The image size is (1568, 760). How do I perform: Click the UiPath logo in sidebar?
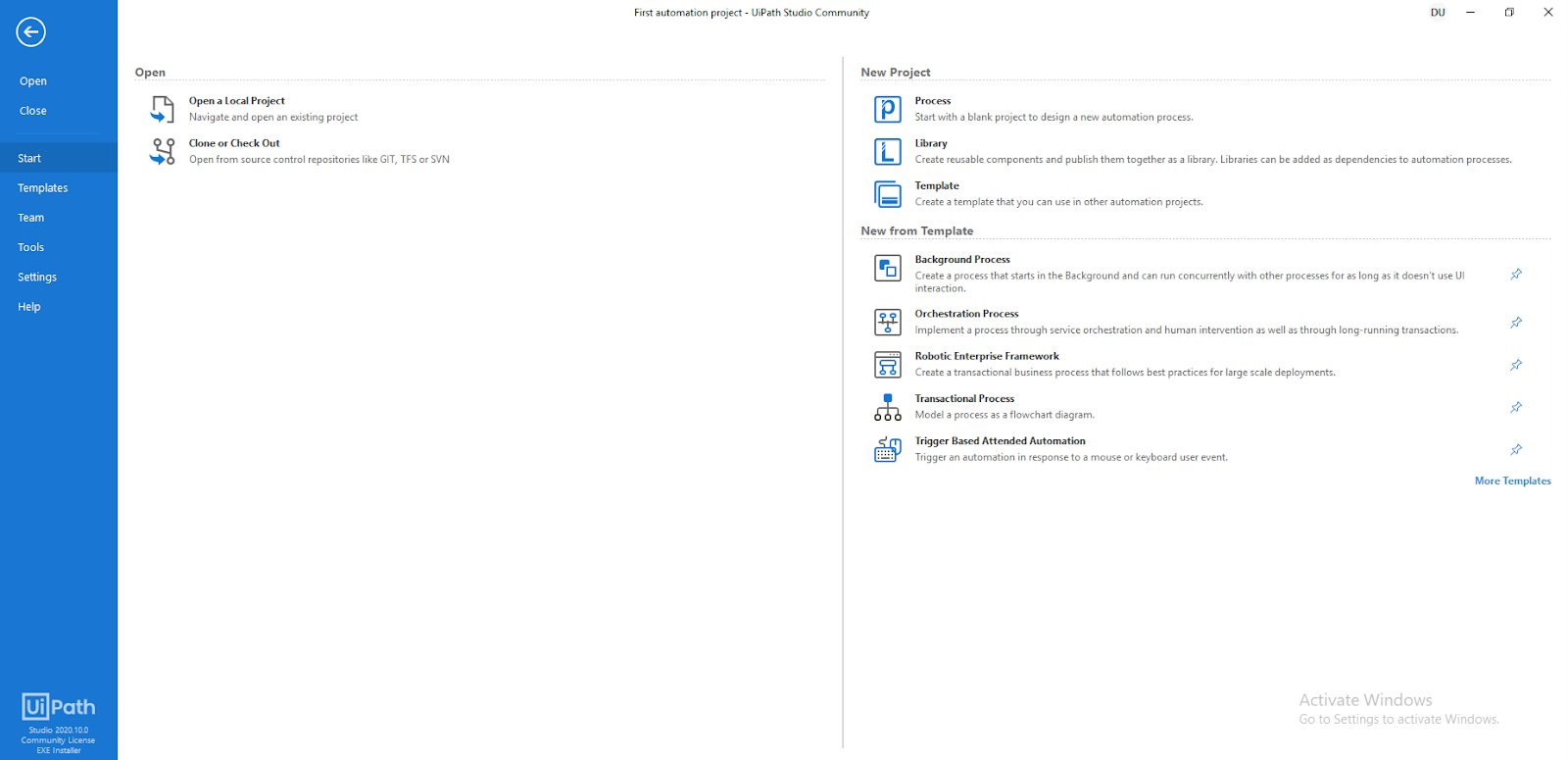59,707
